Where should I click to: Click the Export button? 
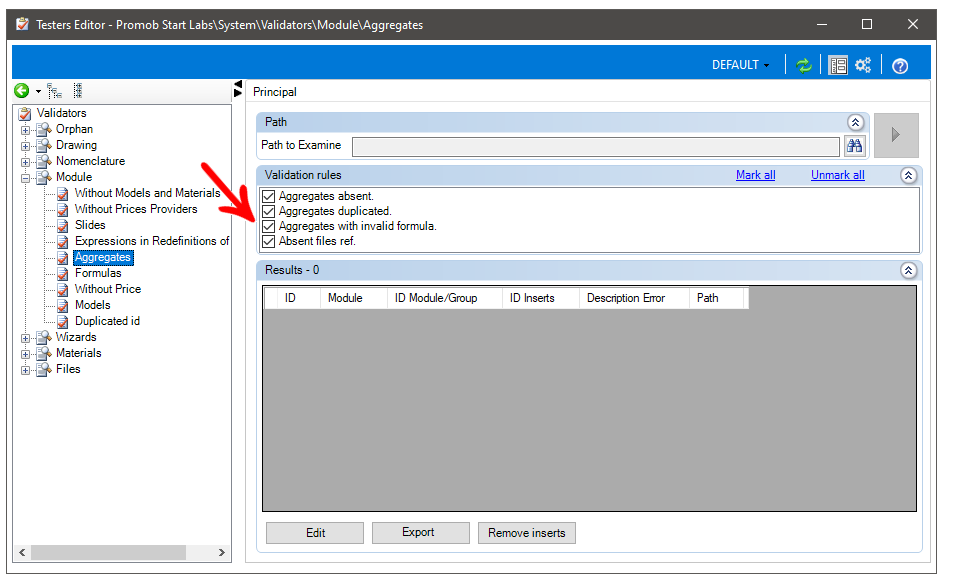[x=420, y=533]
